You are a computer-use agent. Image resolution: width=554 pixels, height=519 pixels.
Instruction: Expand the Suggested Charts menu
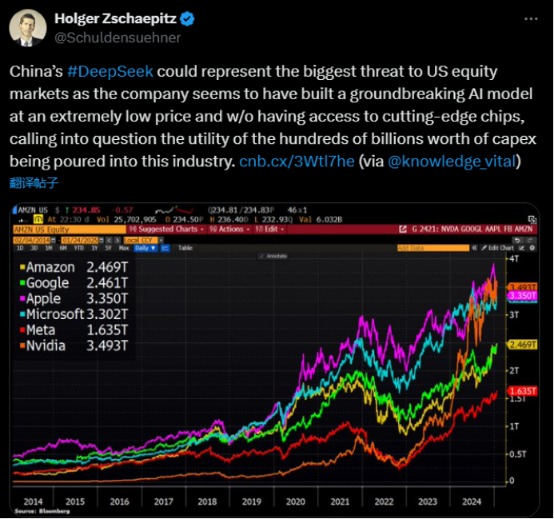[x=166, y=229]
